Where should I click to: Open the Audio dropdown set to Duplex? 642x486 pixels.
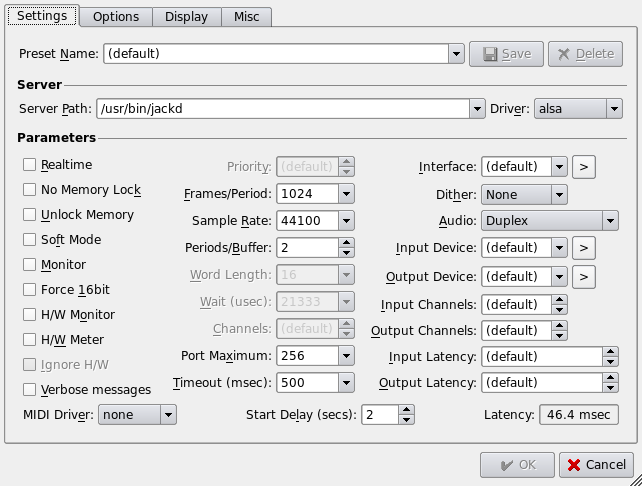610,220
